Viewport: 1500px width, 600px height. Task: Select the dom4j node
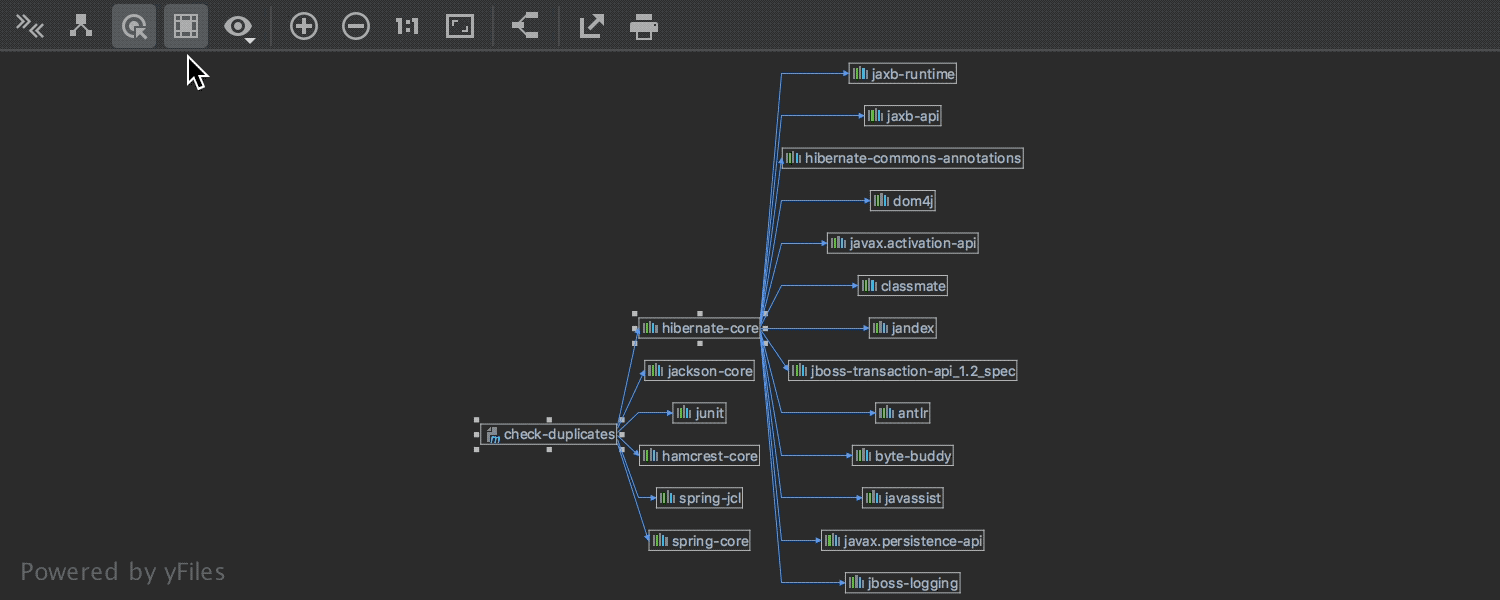[903, 201]
